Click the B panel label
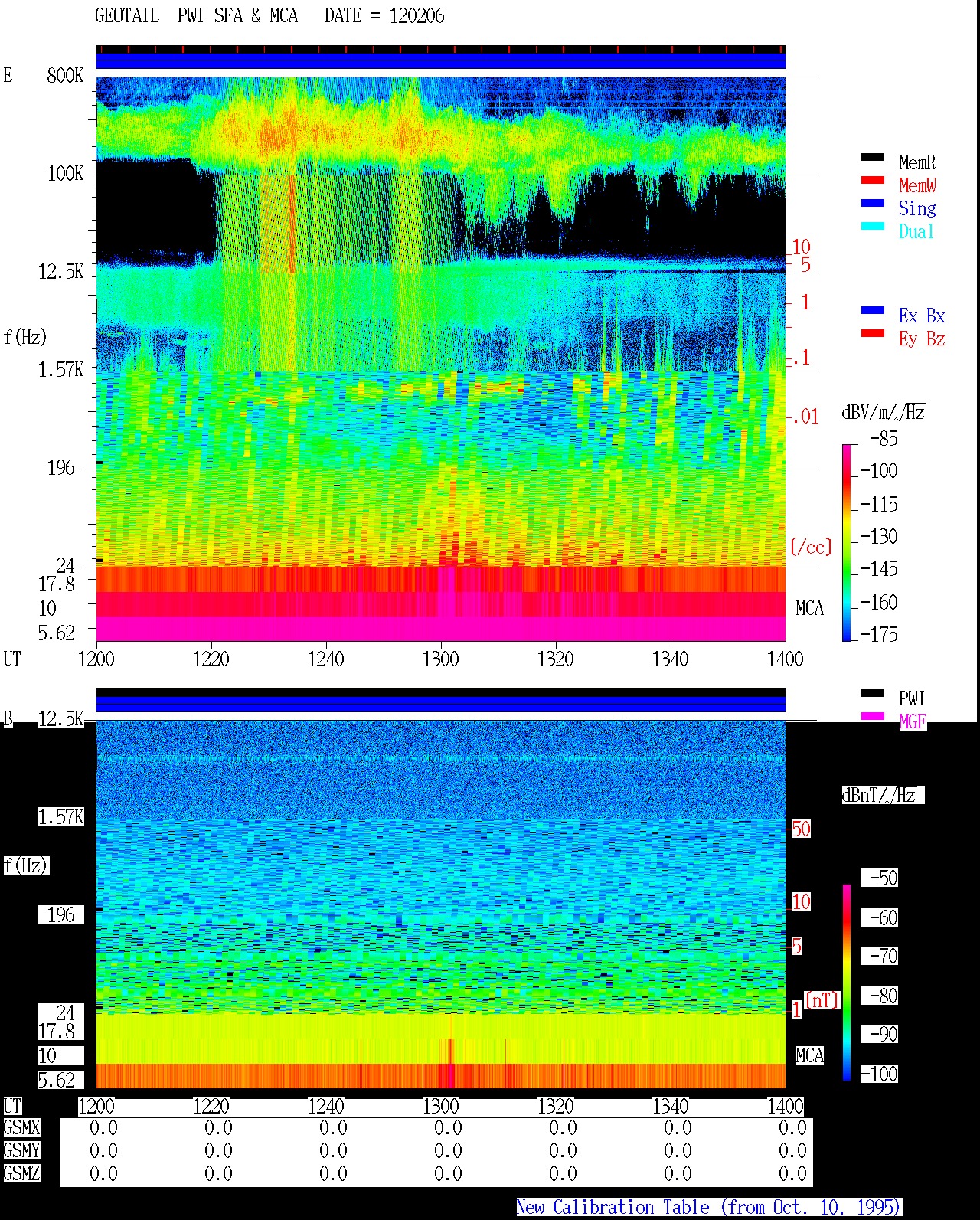 (8, 718)
